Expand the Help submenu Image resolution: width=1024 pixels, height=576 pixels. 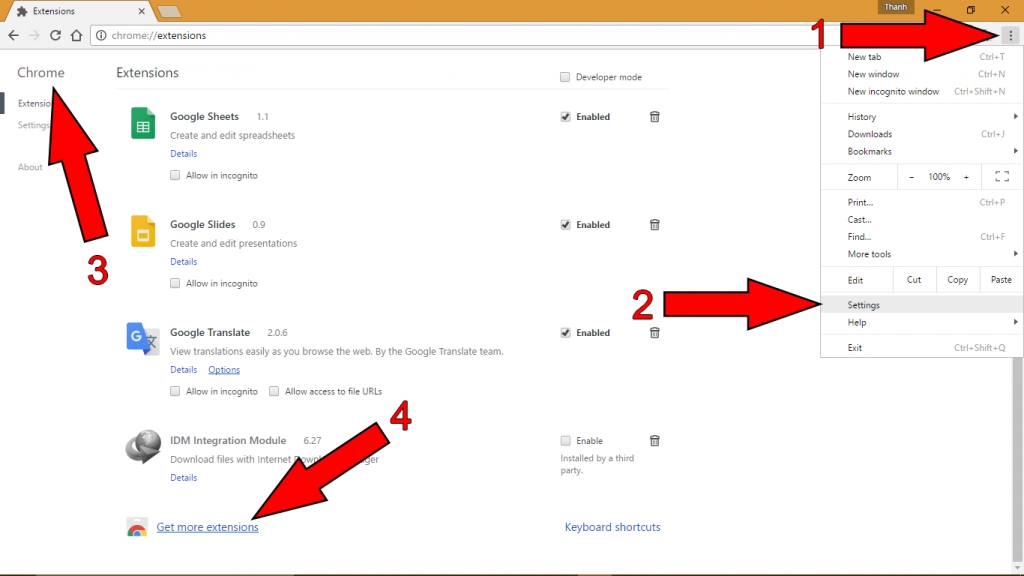[x=921, y=322]
